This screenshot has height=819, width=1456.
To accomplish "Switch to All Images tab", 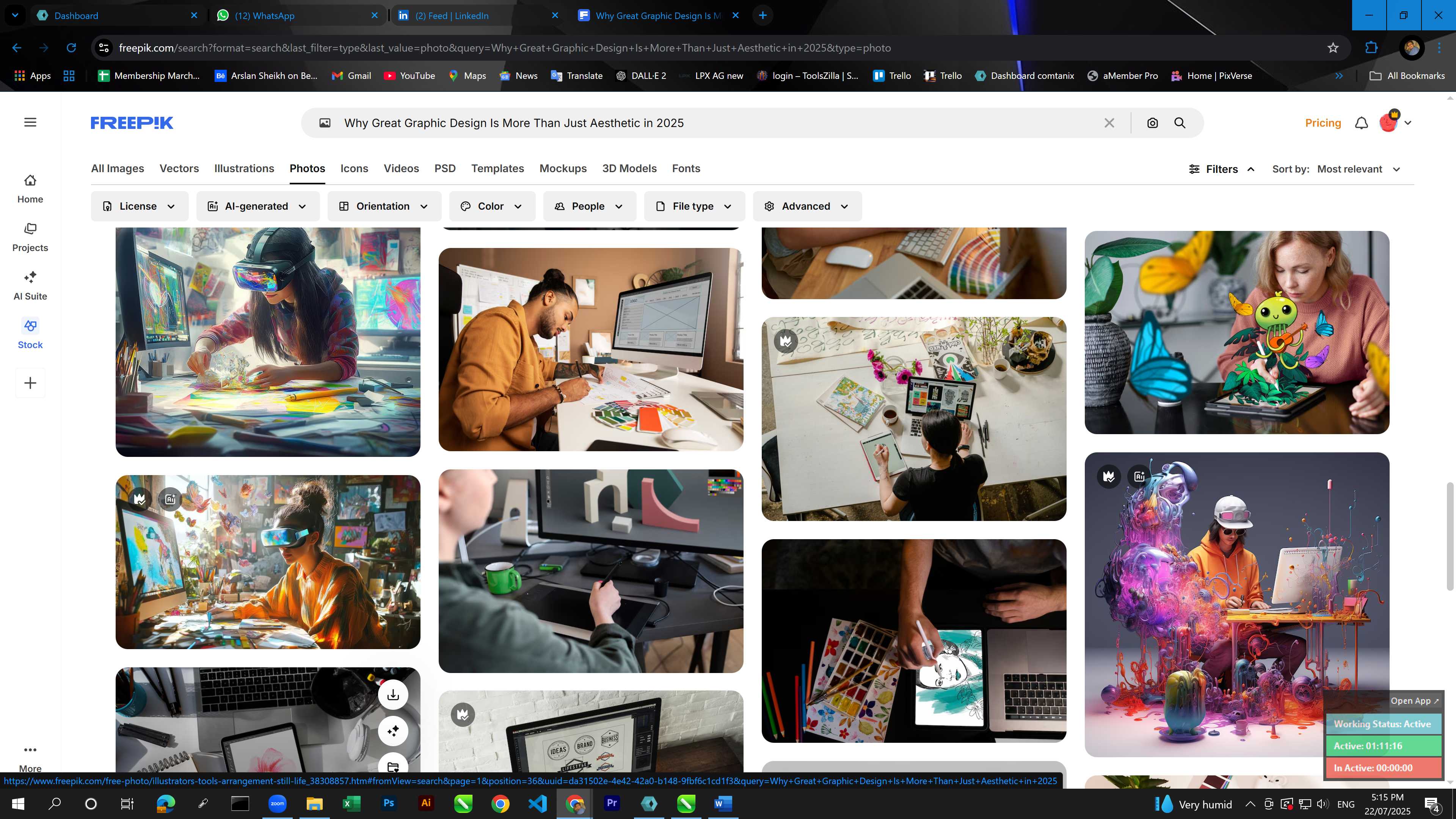I will 118,168.
